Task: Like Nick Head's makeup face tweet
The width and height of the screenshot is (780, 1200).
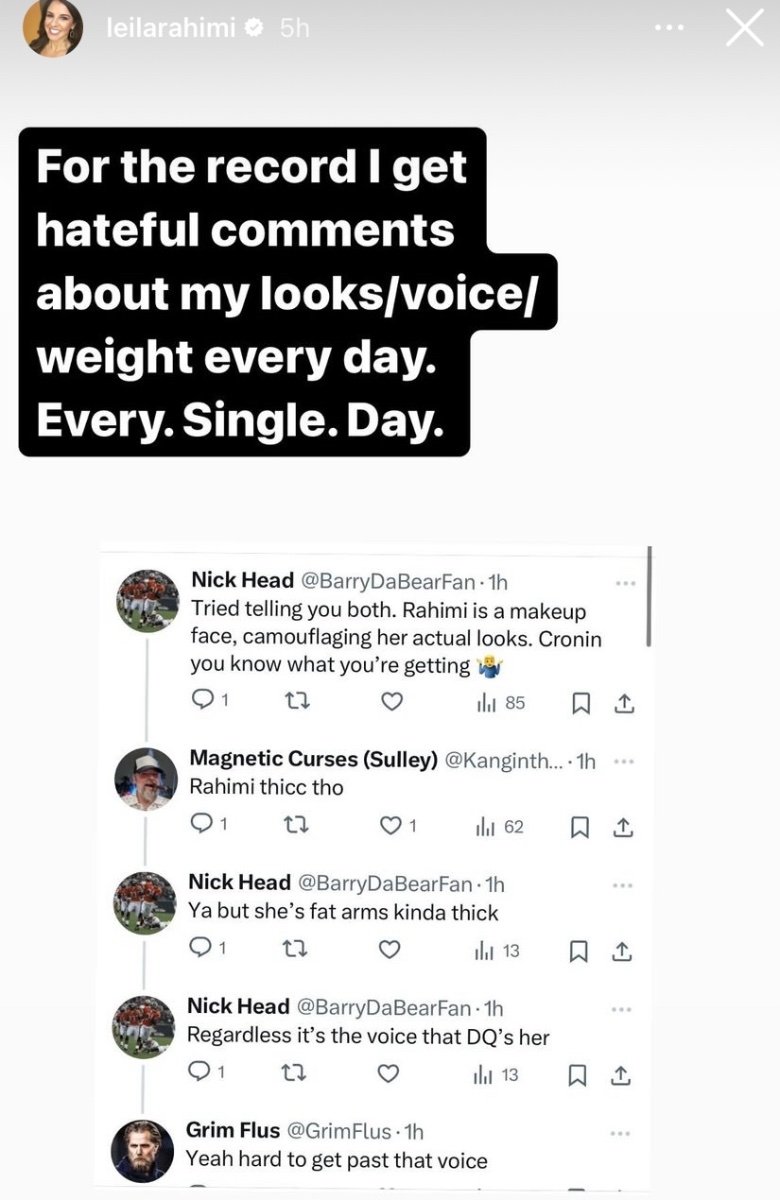Action: (392, 703)
